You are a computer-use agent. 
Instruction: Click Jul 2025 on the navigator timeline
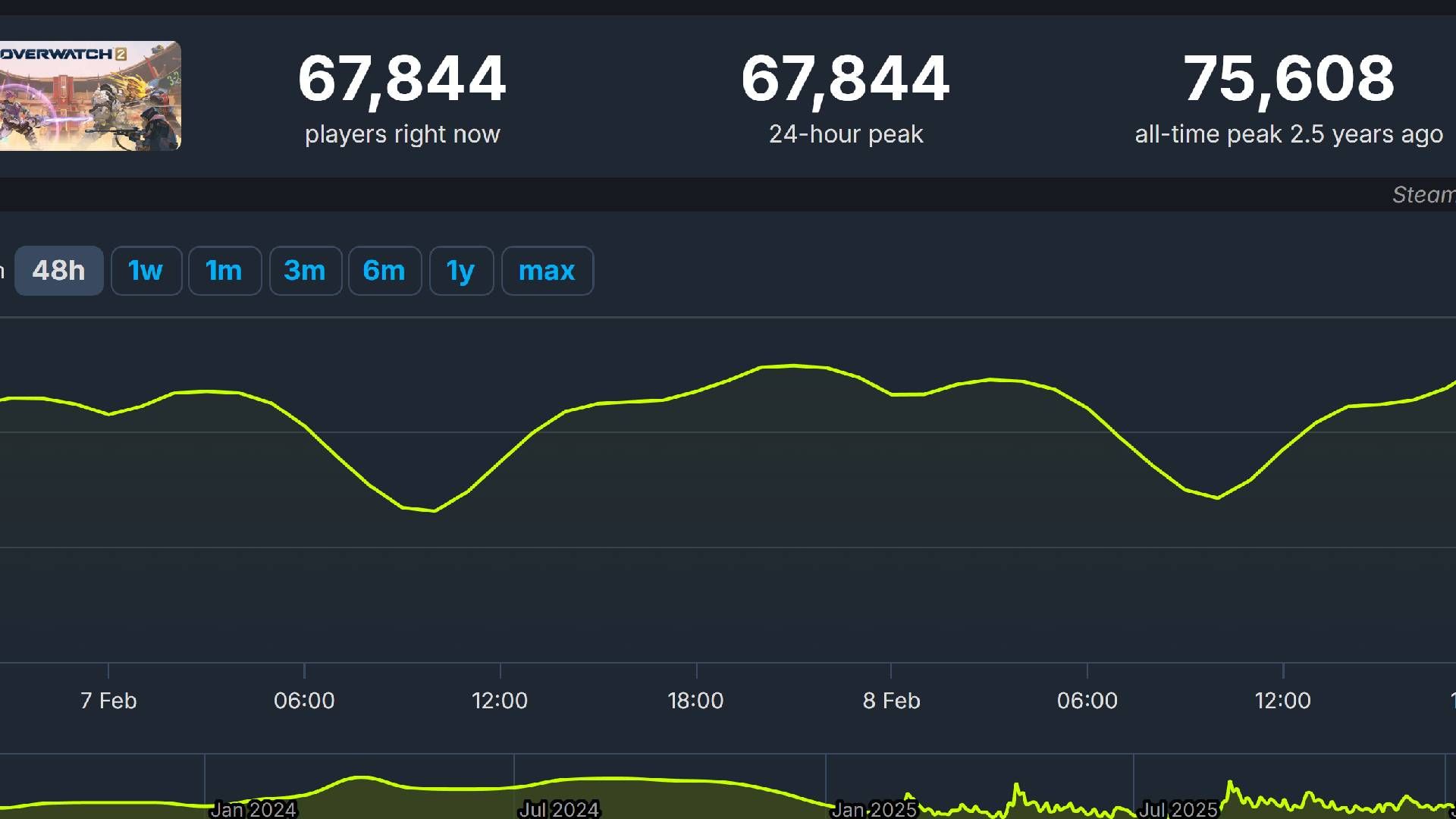tap(1178, 809)
